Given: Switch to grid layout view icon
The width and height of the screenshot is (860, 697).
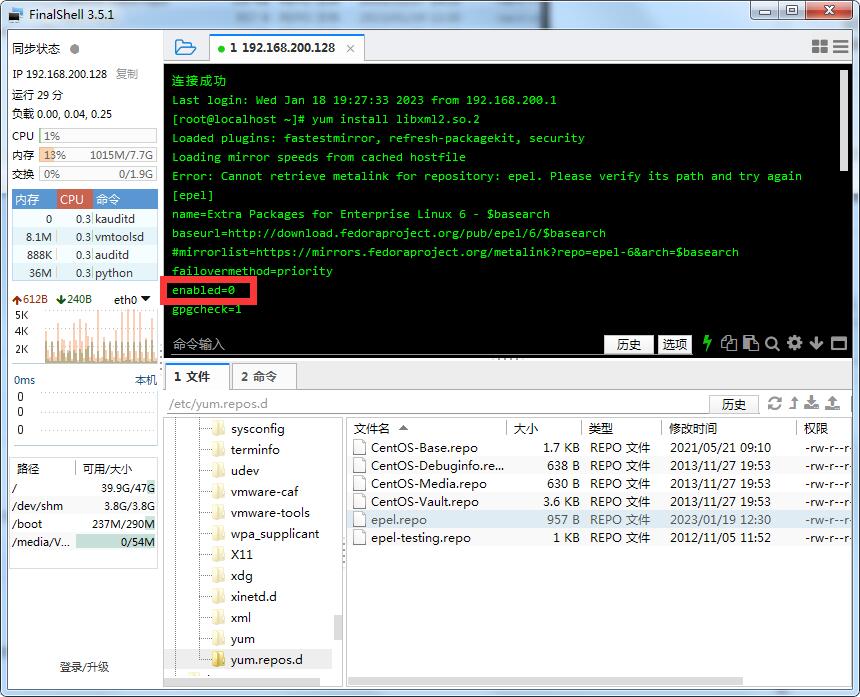Looking at the screenshot, I should click(x=819, y=47).
